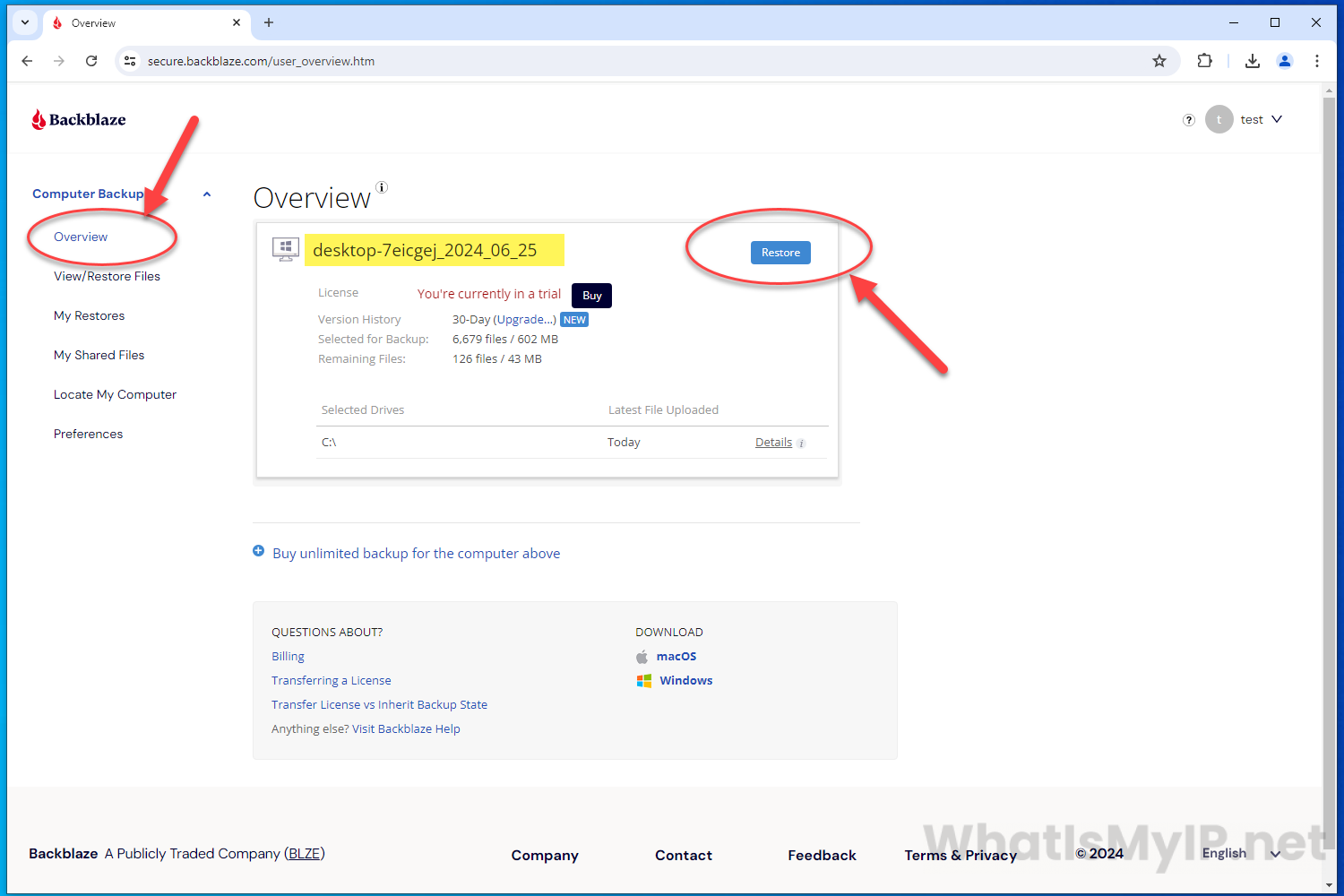Open the test account dropdown

1277,119
